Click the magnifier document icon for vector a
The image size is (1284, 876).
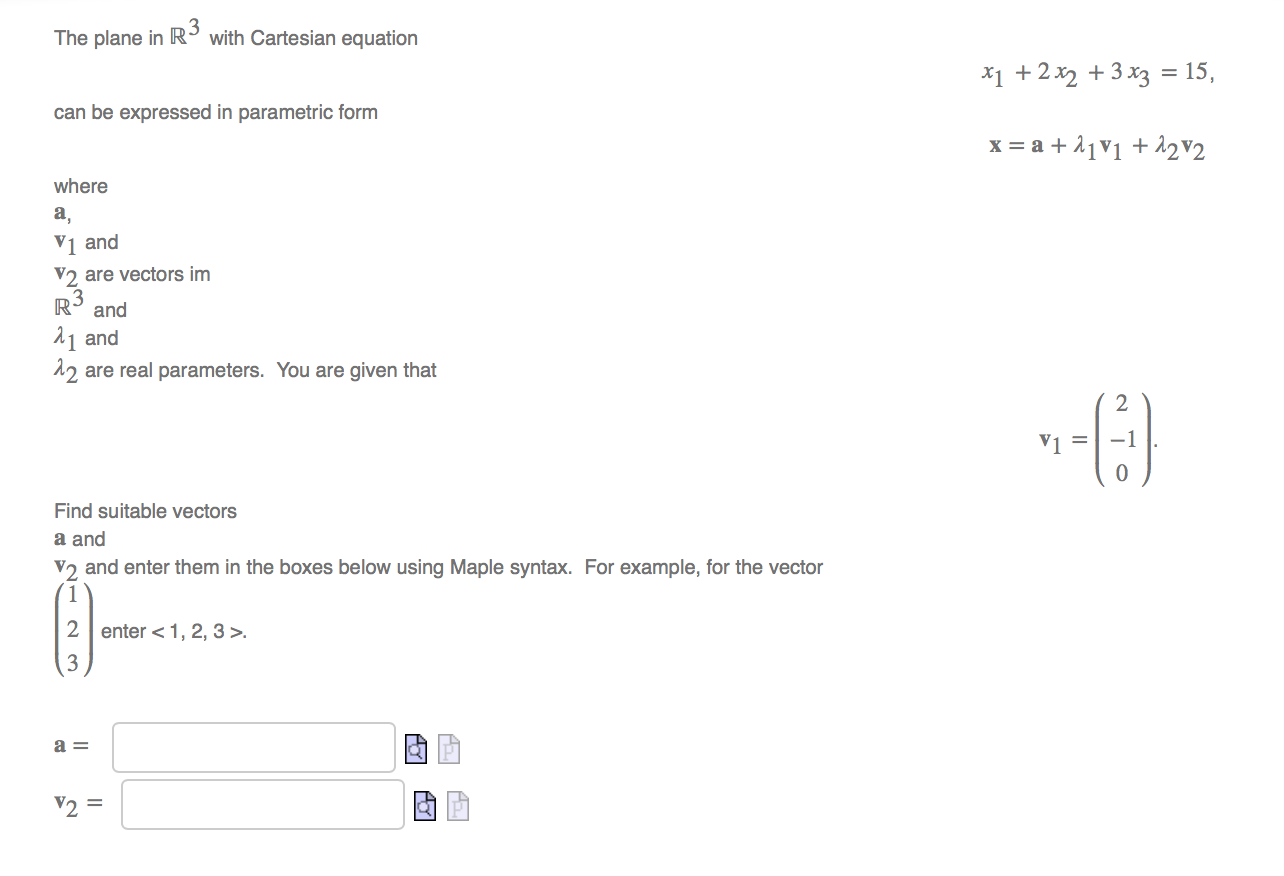point(415,746)
